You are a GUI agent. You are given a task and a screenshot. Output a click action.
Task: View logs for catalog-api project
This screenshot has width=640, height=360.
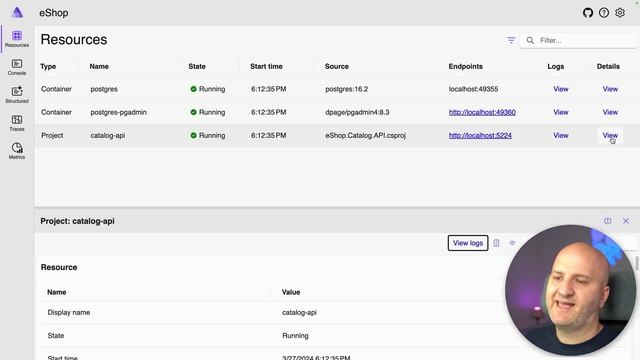click(x=560, y=136)
